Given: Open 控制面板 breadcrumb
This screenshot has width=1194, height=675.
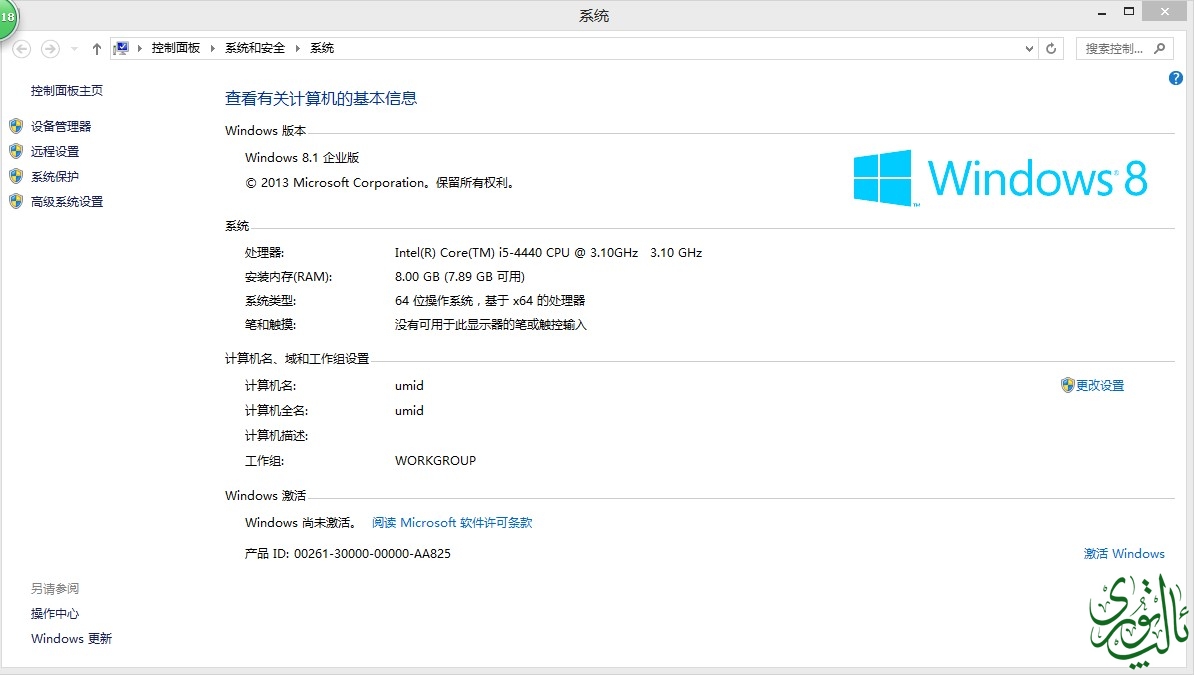Looking at the screenshot, I should click(176, 48).
